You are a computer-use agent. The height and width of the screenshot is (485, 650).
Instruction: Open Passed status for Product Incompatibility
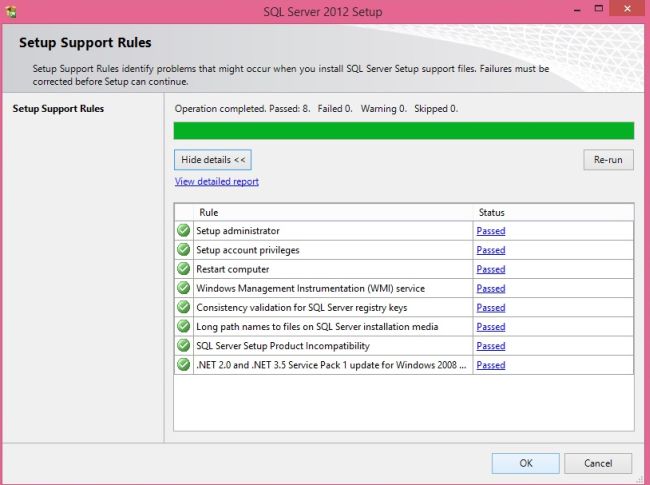point(491,346)
